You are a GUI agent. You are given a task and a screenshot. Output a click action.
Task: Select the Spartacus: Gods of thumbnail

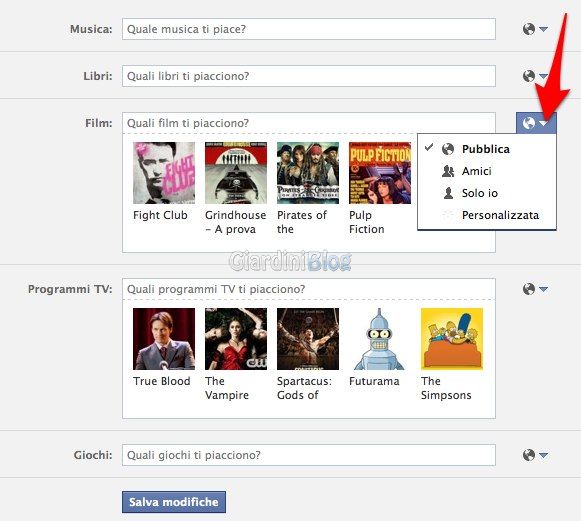pyautogui.click(x=308, y=339)
